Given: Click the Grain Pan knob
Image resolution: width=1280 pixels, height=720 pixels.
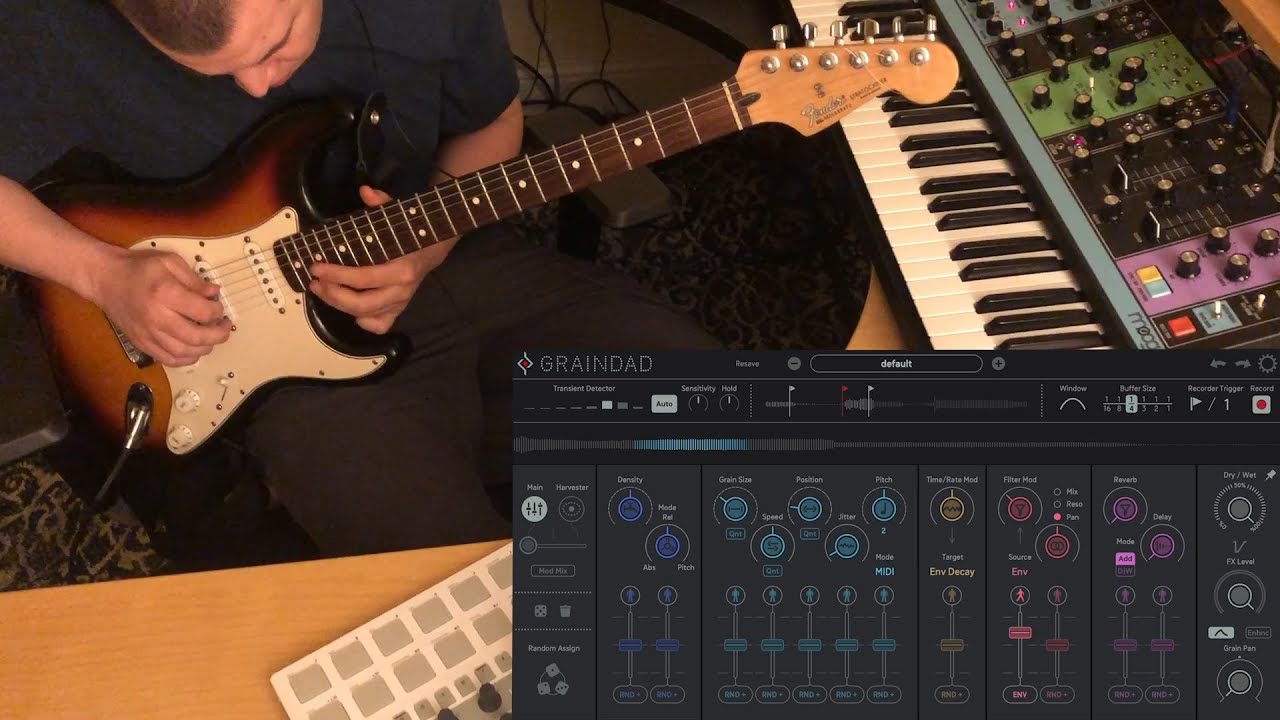Looking at the screenshot, I should pos(1239,683).
